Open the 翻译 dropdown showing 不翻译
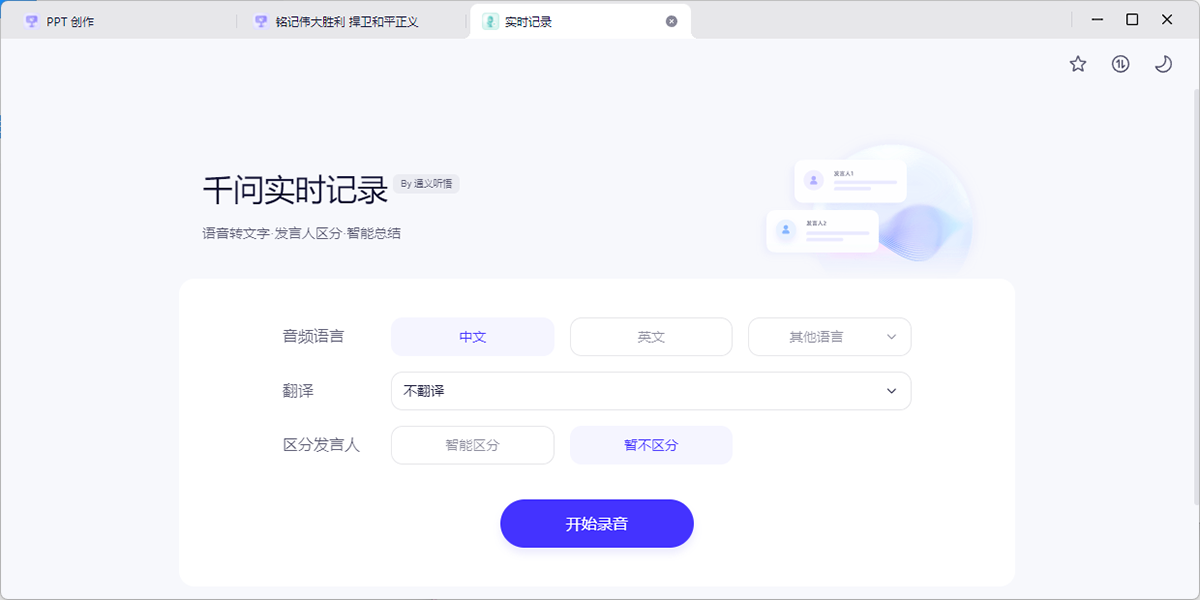The height and width of the screenshot is (600, 1200). tap(650, 391)
